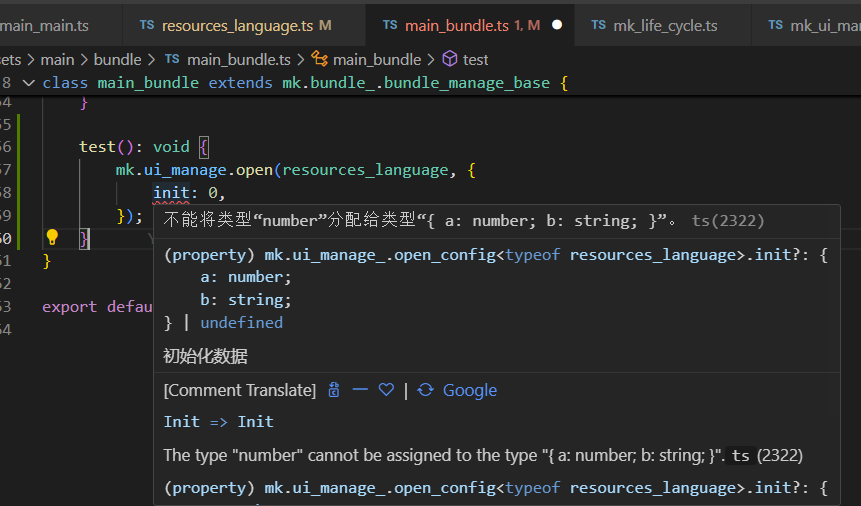Image resolution: width=861 pixels, height=506 pixels.
Task: Click the class symbol icon in breadcrumb
Action: pyautogui.click(x=319, y=60)
